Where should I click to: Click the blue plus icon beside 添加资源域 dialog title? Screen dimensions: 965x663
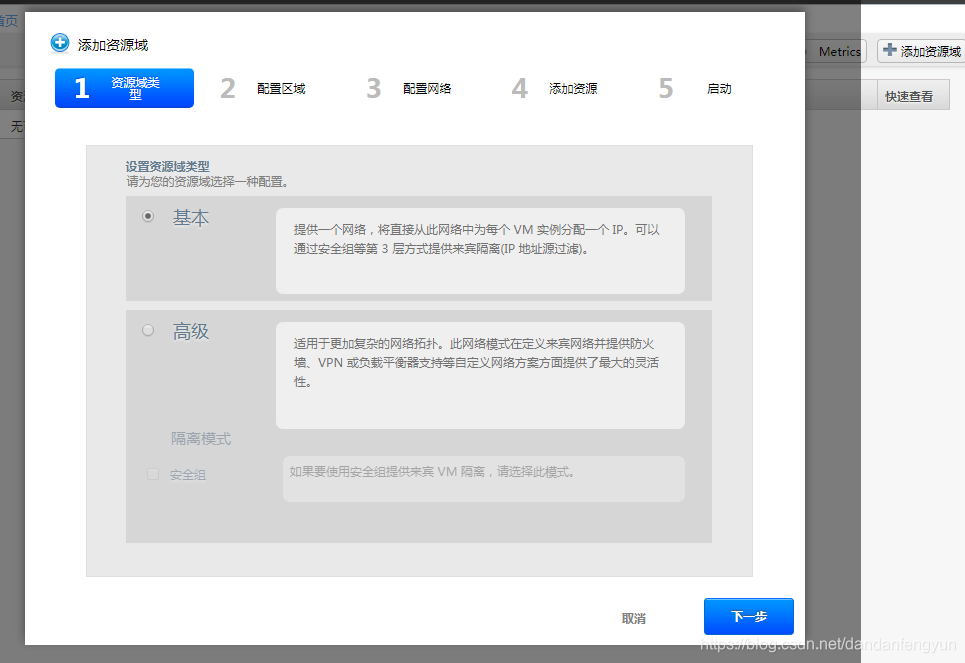(x=59, y=43)
